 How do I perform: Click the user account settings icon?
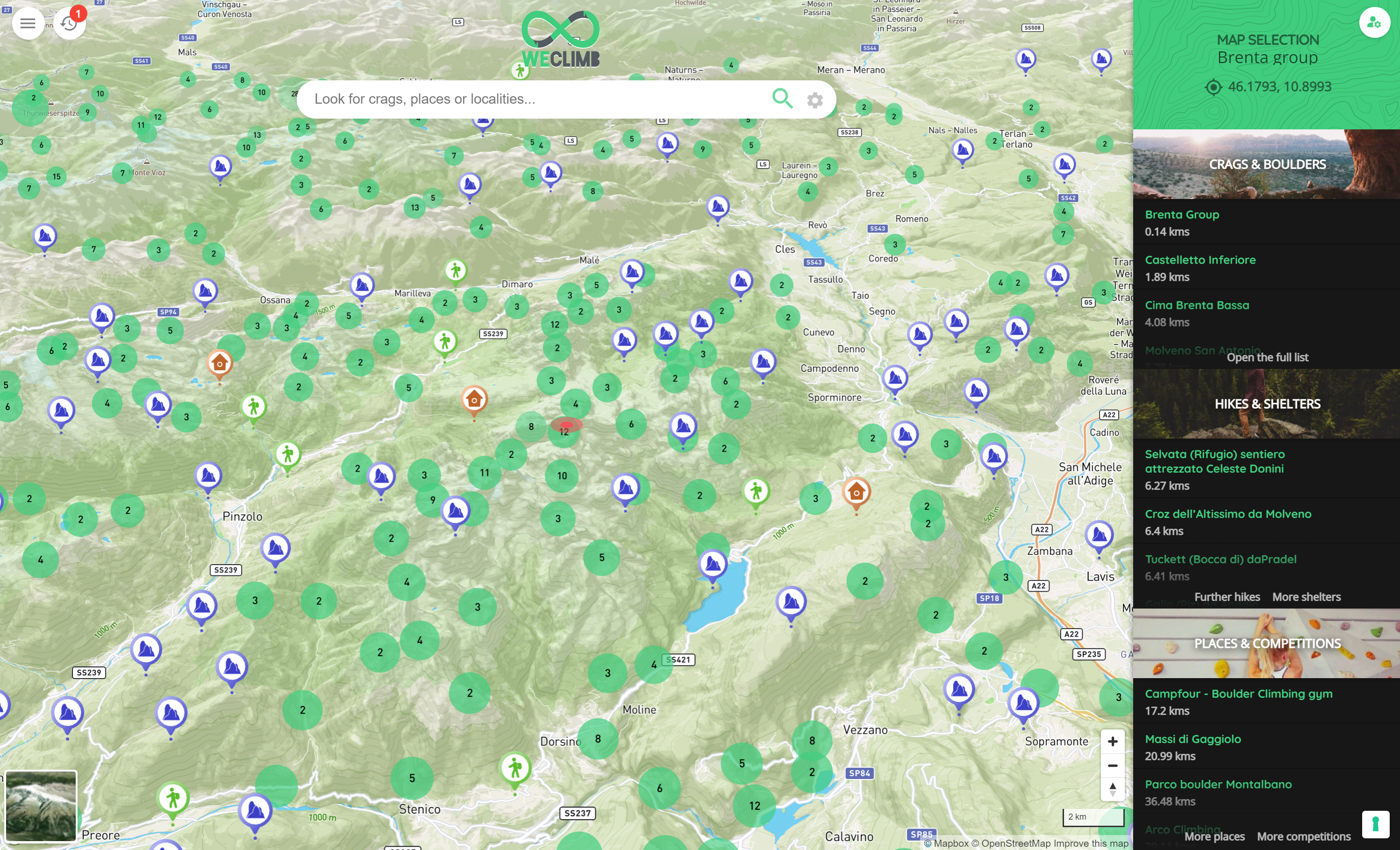tap(1374, 23)
